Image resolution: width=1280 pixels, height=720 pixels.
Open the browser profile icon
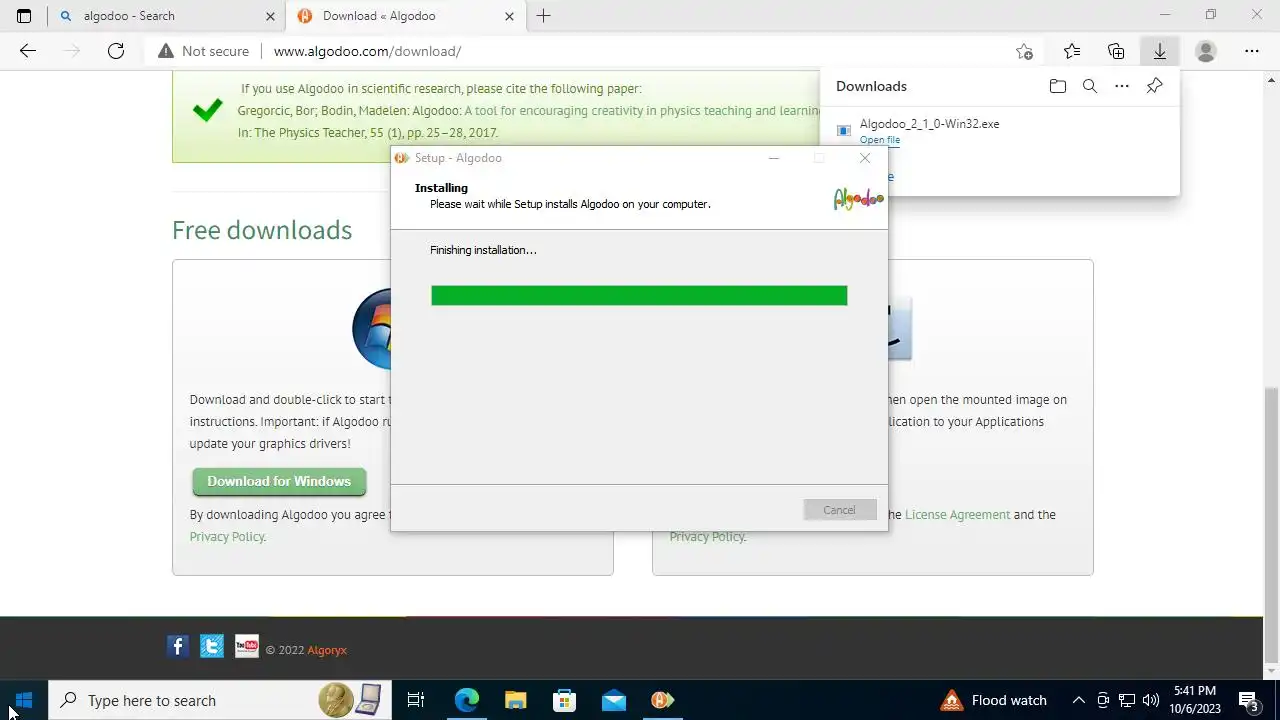coord(1206,51)
